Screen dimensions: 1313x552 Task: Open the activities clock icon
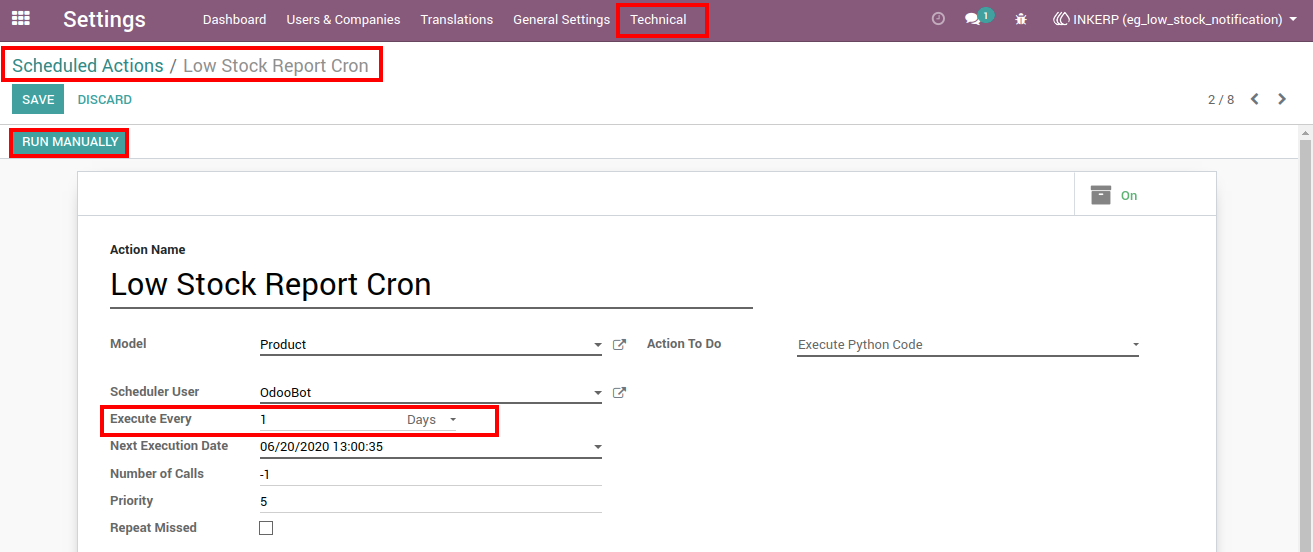(938, 19)
